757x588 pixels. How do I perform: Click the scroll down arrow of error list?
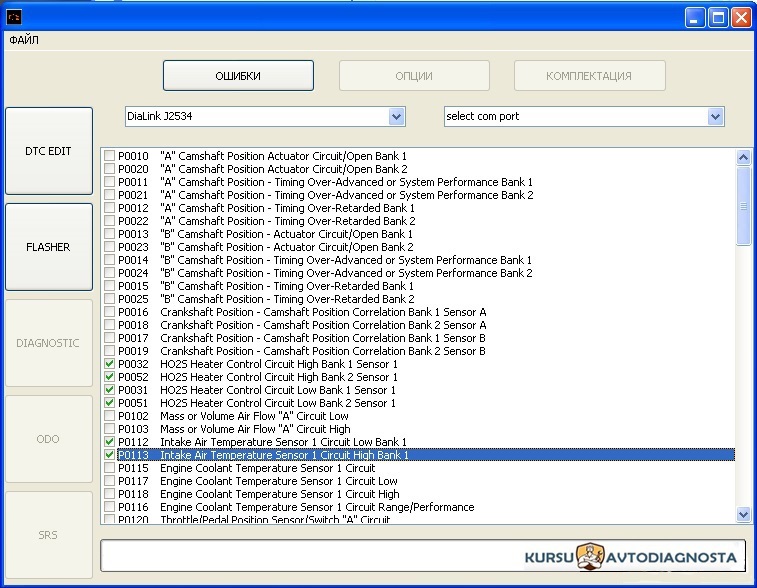(743, 515)
